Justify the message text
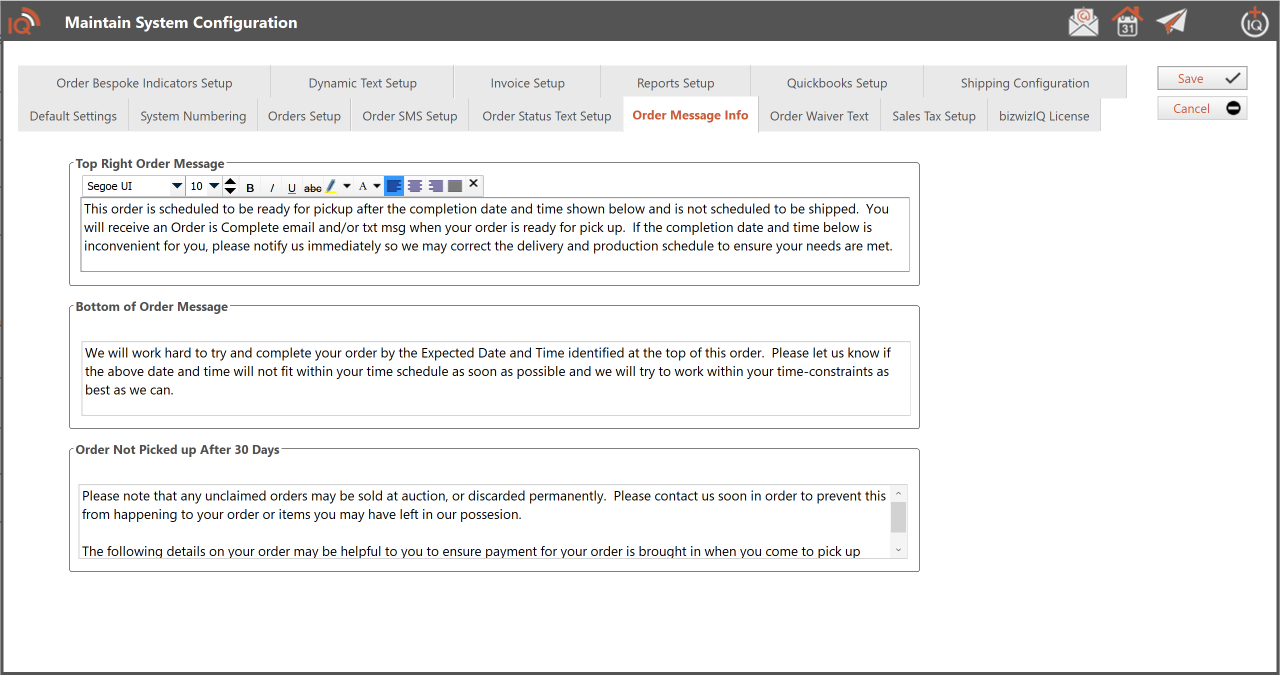 455,186
